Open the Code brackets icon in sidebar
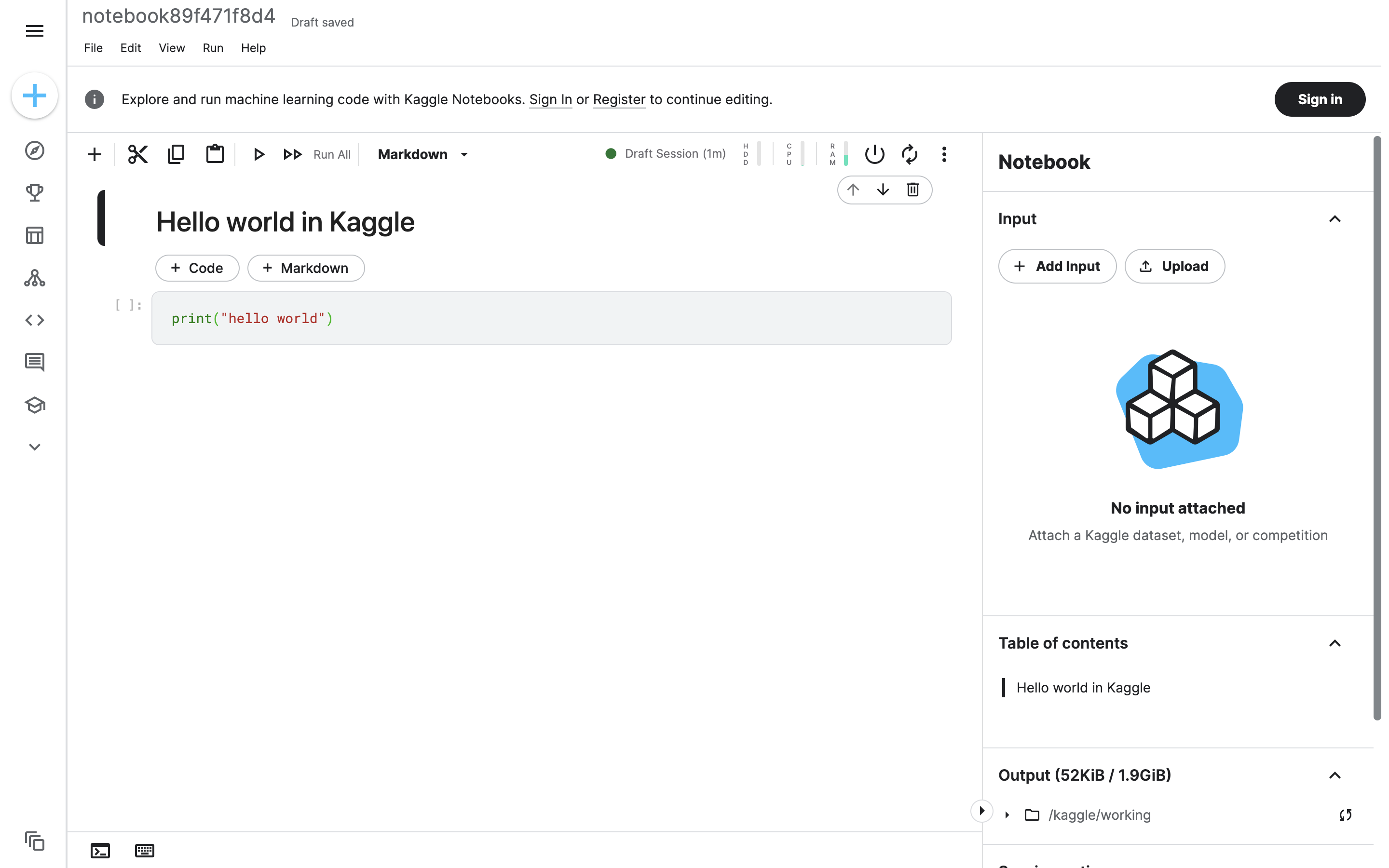Viewport: 1389px width, 868px height. click(34, 320)
